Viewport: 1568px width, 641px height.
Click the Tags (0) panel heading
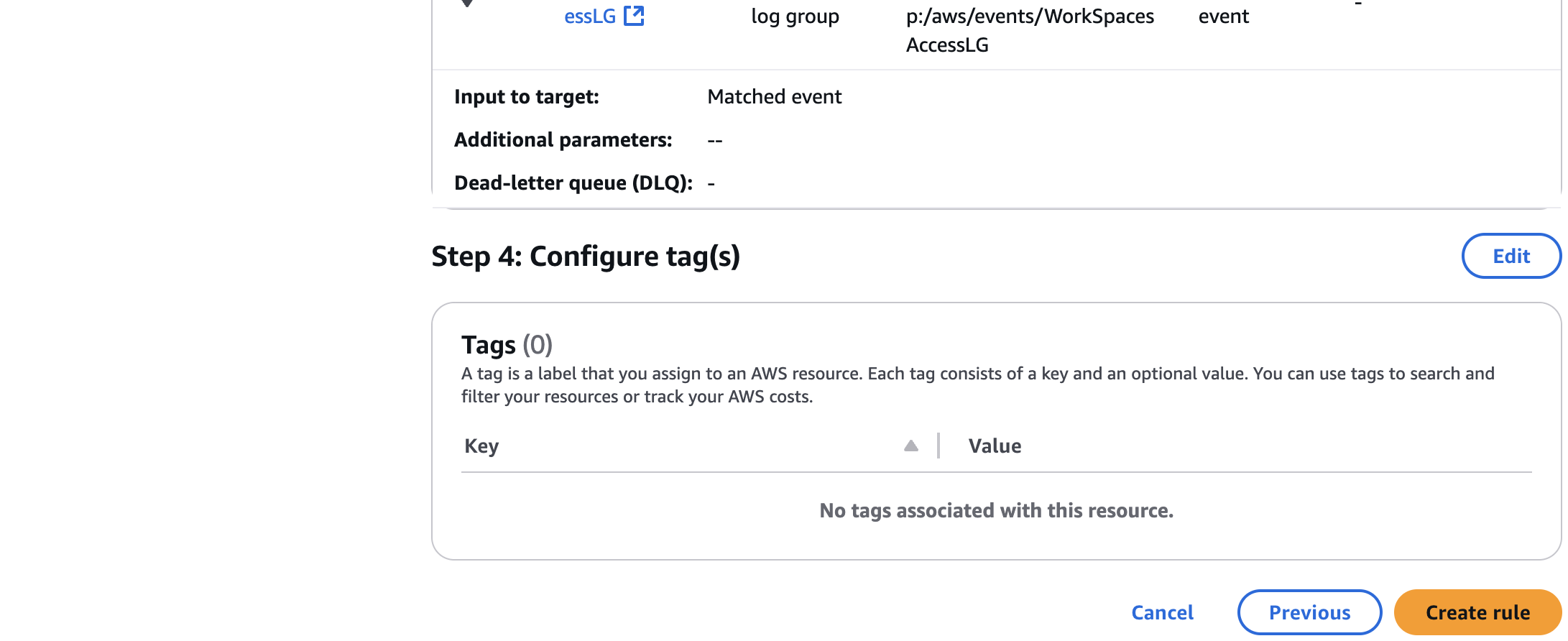507,345
